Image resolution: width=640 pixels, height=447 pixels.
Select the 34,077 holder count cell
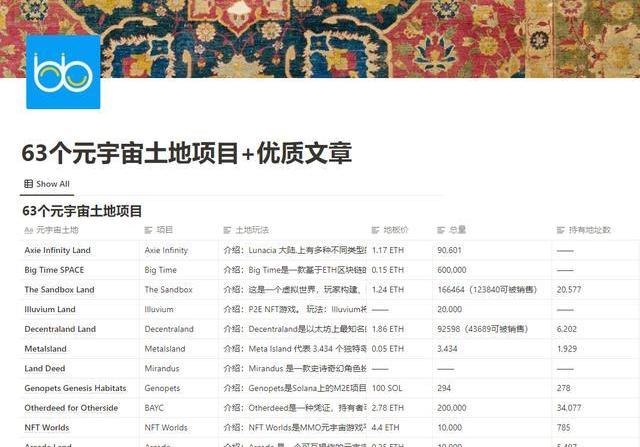pos(569,407)
